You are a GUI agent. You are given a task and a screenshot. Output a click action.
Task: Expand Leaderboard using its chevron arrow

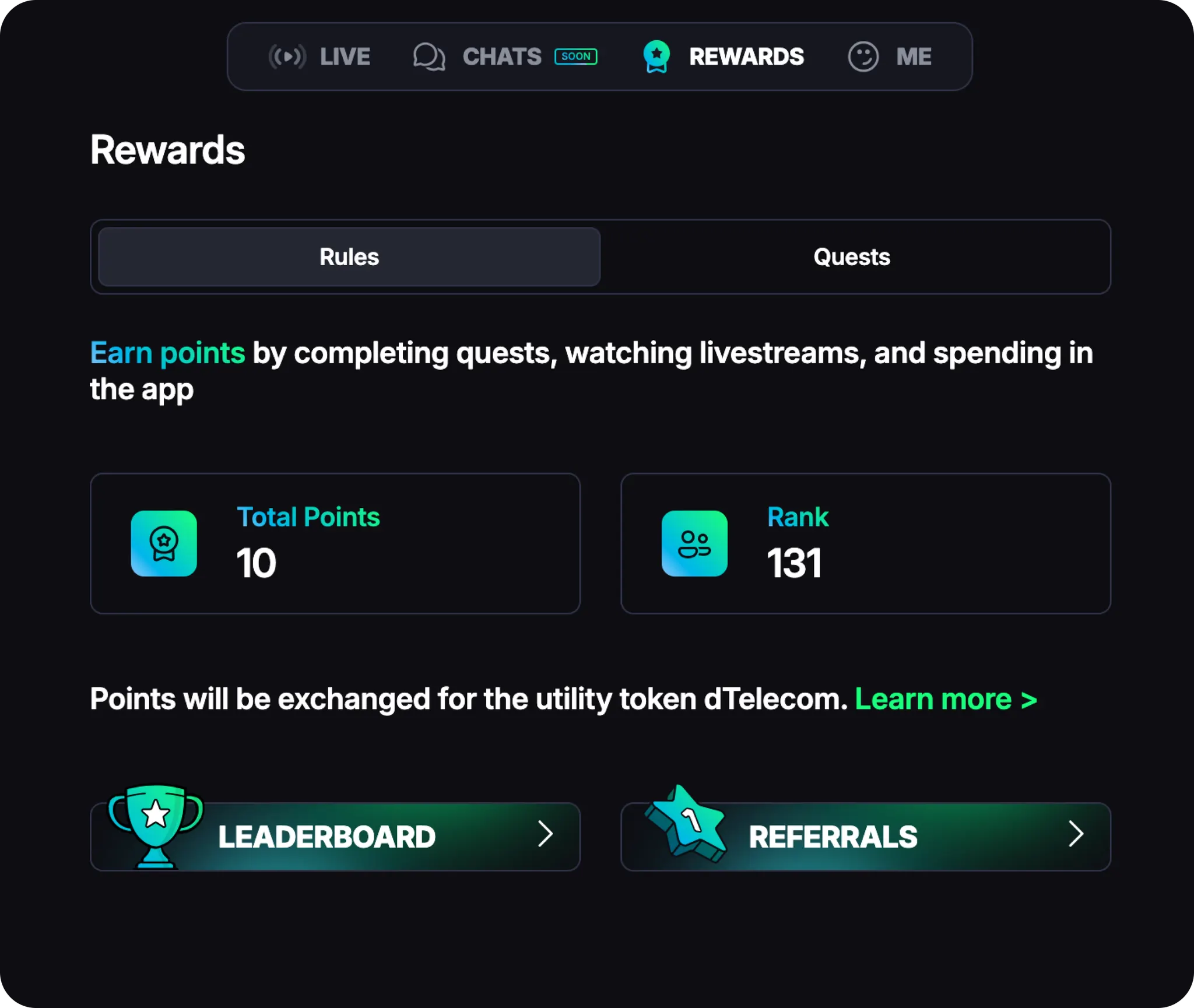545,834
